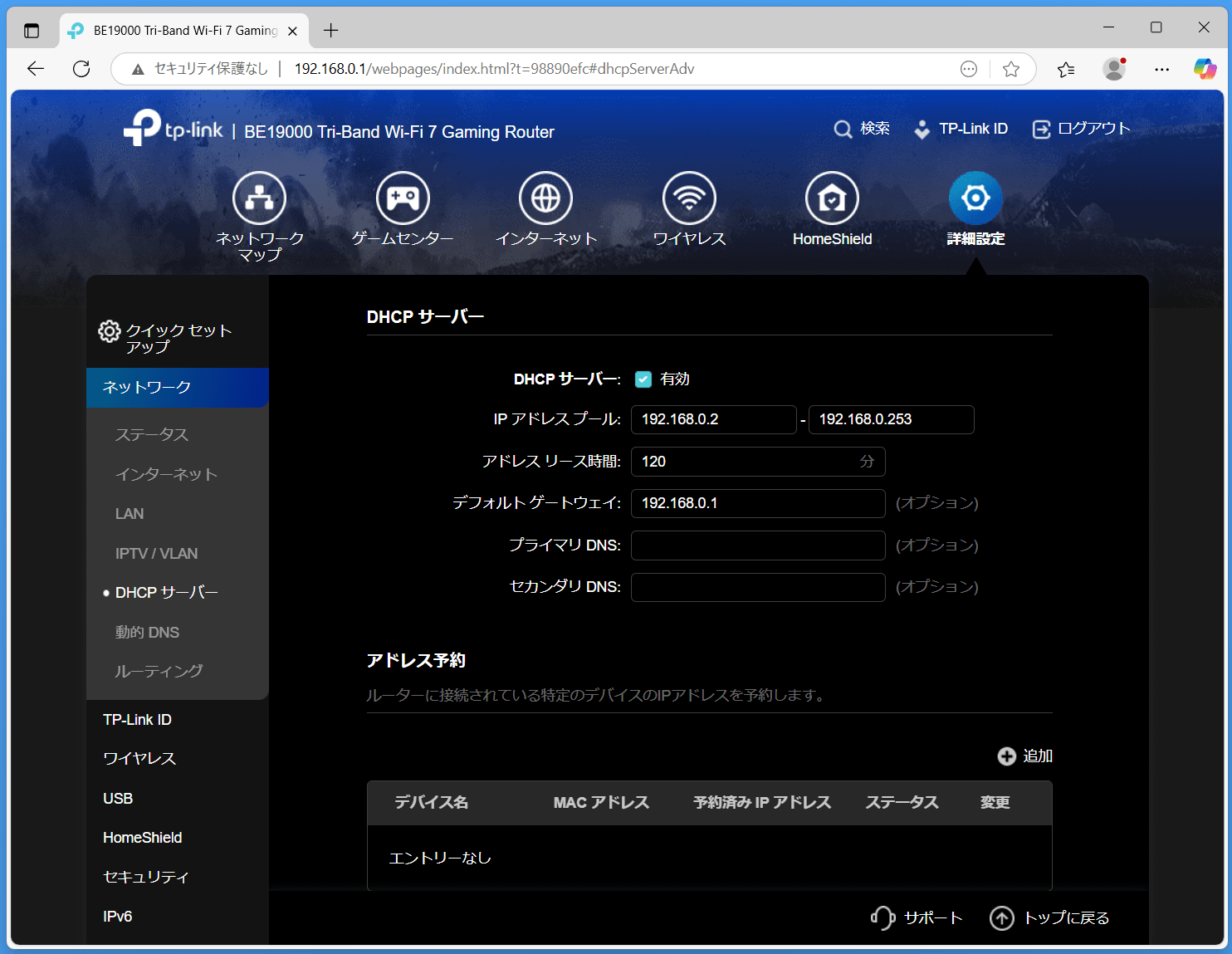The image size is (1232, 954).
Task: Open the favorites list icon
Action: point(1066,69)
